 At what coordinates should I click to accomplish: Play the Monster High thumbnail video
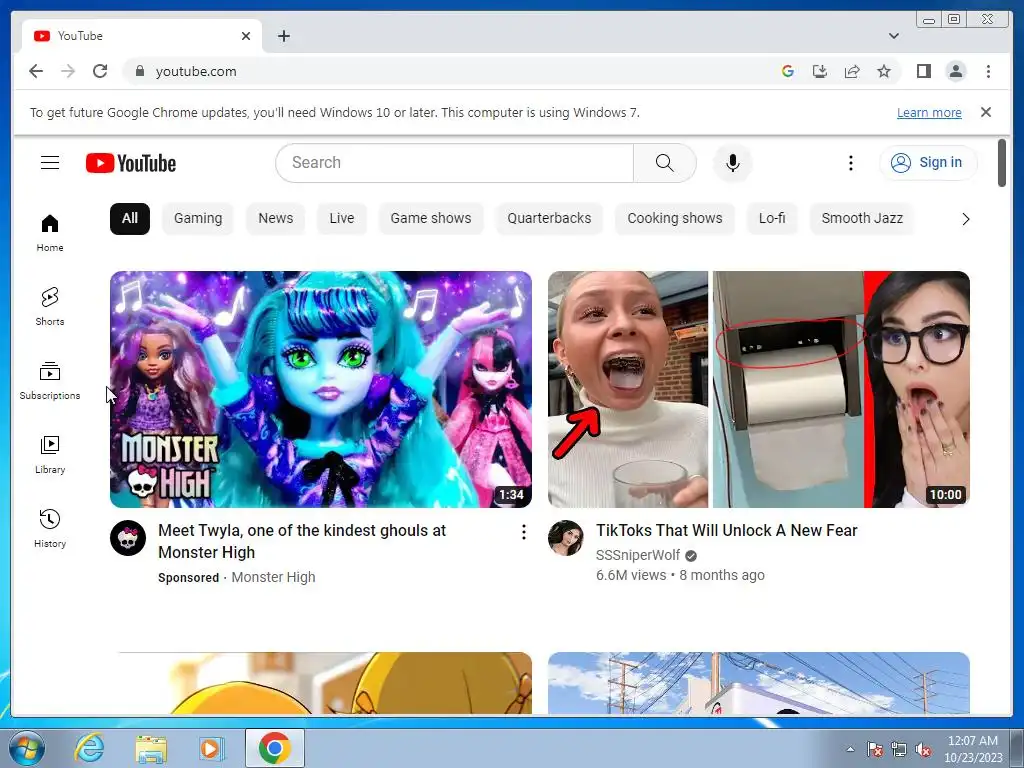pyautogui.click(x=321, y=389)
